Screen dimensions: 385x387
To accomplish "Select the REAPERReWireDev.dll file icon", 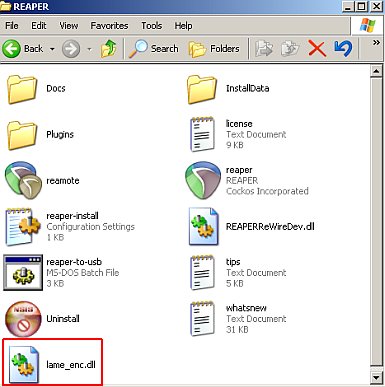I will (x=203, y=227).
